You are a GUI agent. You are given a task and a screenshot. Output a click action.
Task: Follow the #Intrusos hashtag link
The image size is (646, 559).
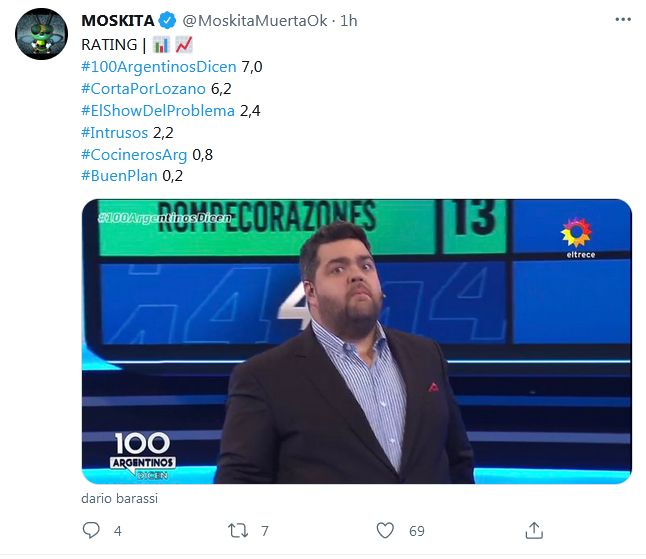tap(115, 133)
